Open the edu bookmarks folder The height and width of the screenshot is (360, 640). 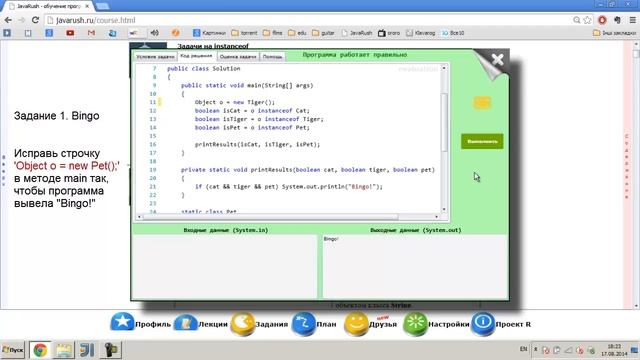coord(297,33)
